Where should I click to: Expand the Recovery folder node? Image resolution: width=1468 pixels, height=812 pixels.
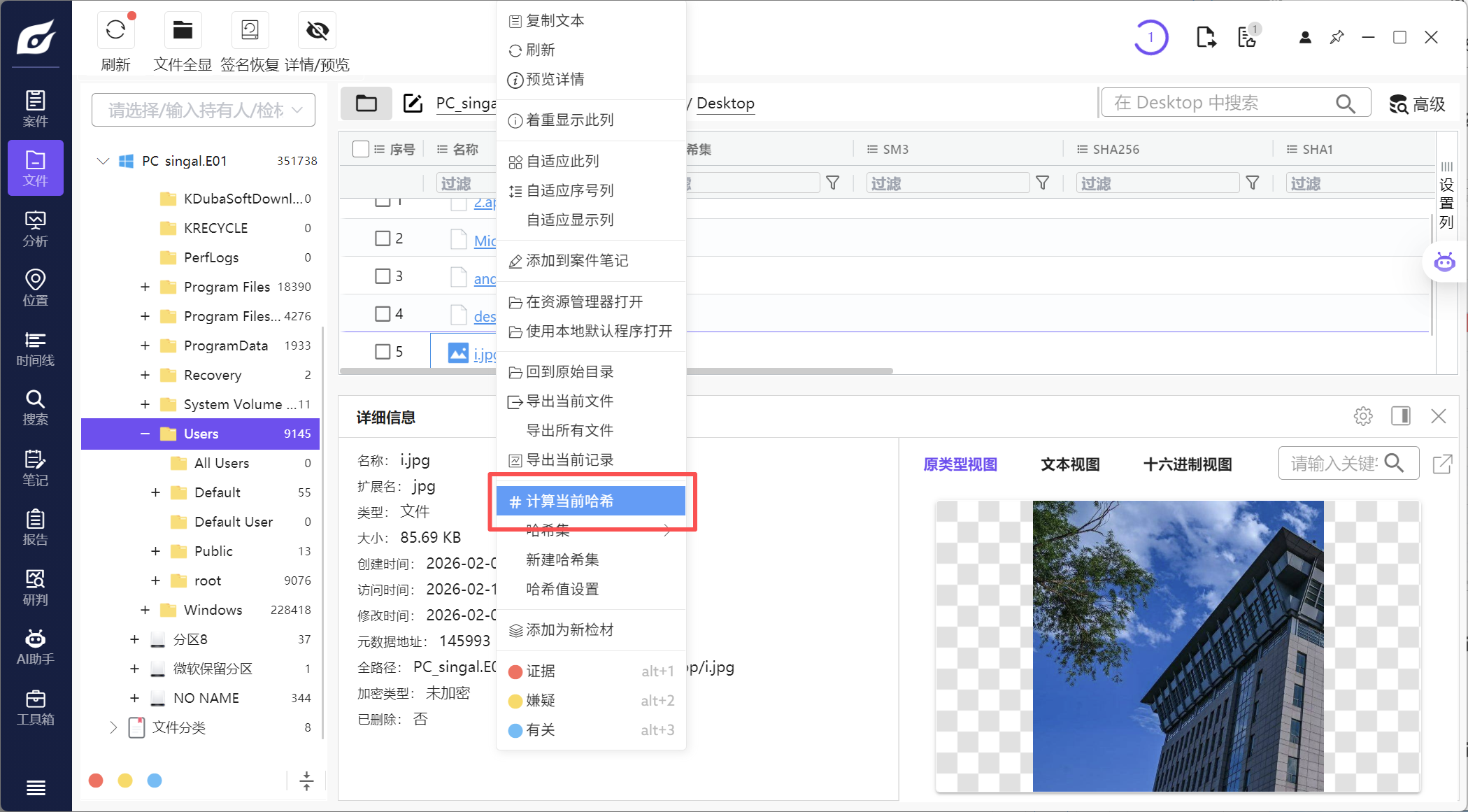145,375
